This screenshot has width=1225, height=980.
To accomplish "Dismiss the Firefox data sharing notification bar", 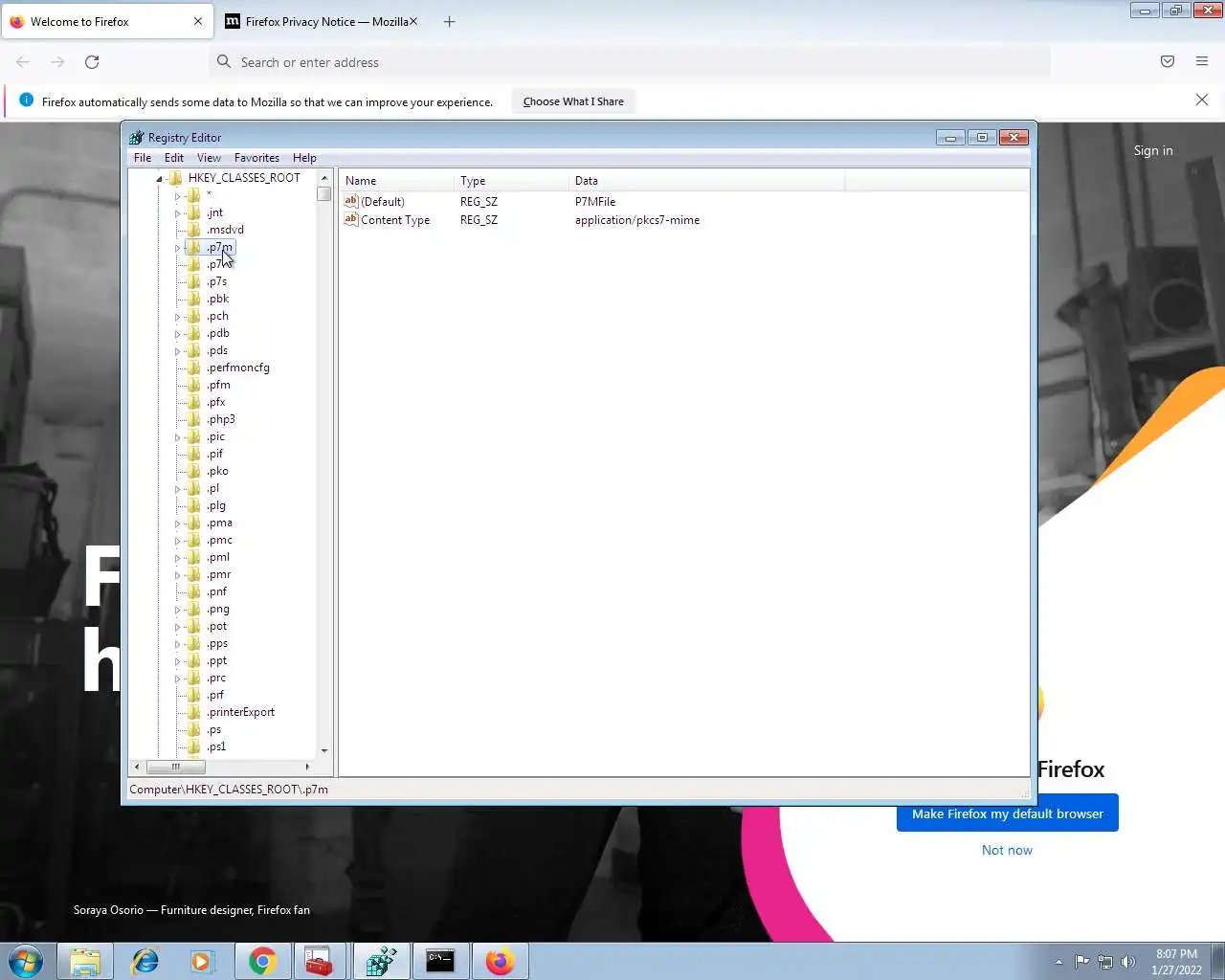I will click(x=1202, y=100).
